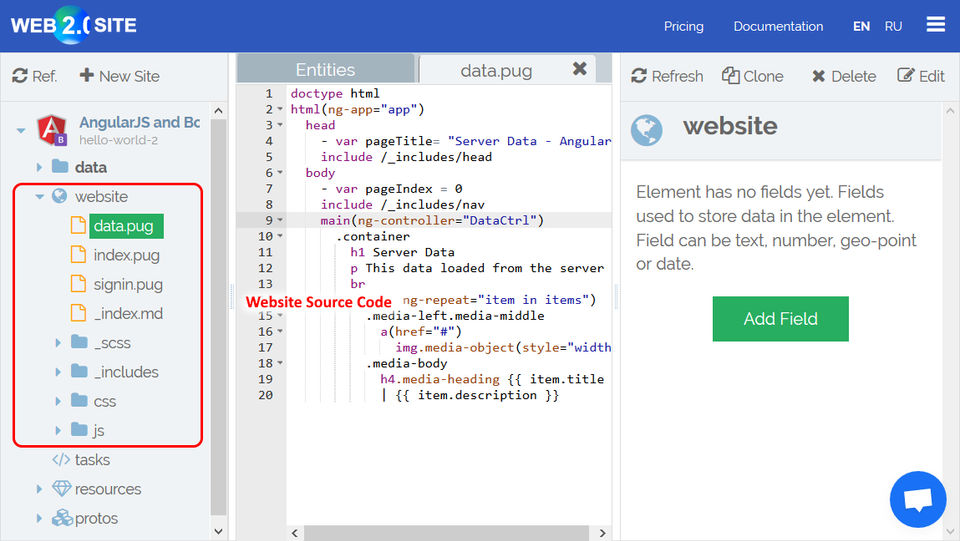Screen dimensions: 960x541
Task: Click the _index.md file icon
Action: pos(78,313)
